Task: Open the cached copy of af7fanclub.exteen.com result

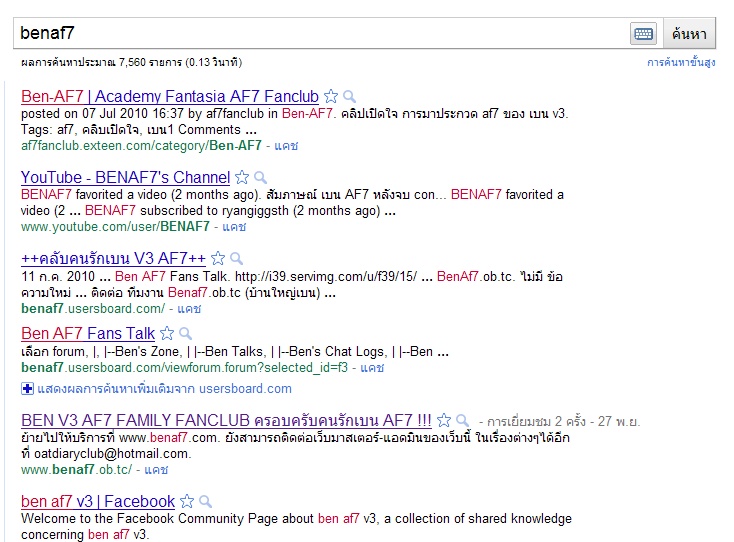Action: point(286,146)
